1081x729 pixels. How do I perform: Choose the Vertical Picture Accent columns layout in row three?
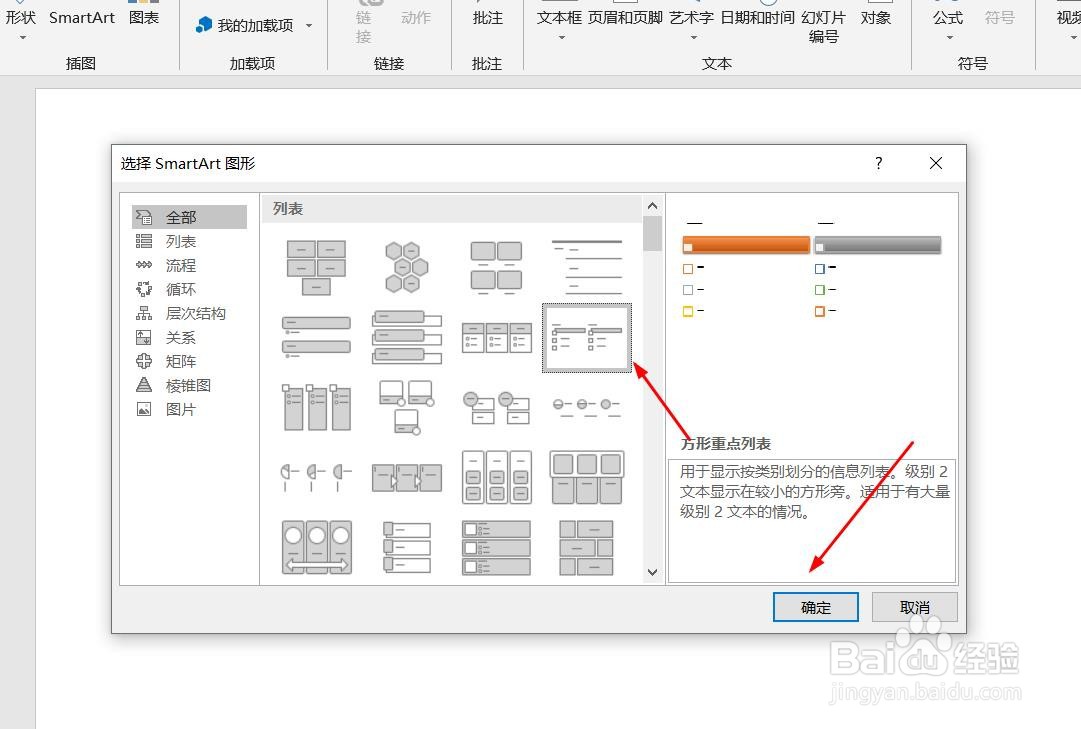[x=316, y=408]
